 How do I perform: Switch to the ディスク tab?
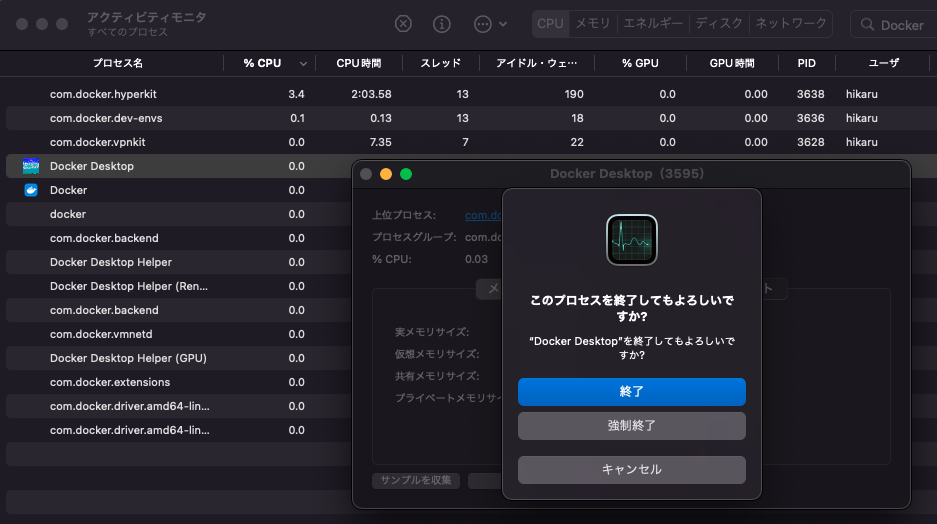[719, 24]
